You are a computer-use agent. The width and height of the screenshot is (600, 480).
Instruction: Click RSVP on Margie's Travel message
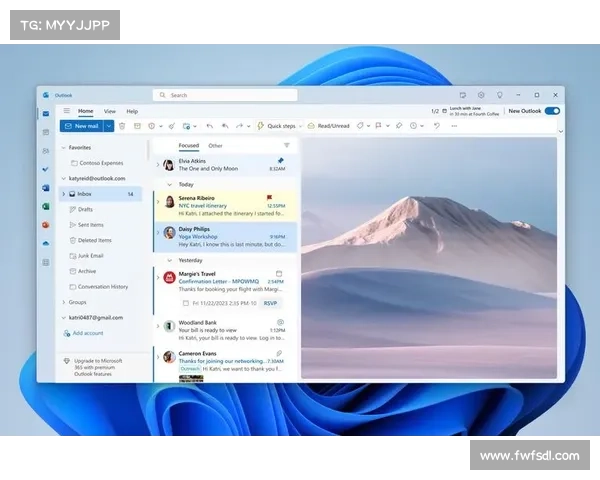tap(270, 303)
